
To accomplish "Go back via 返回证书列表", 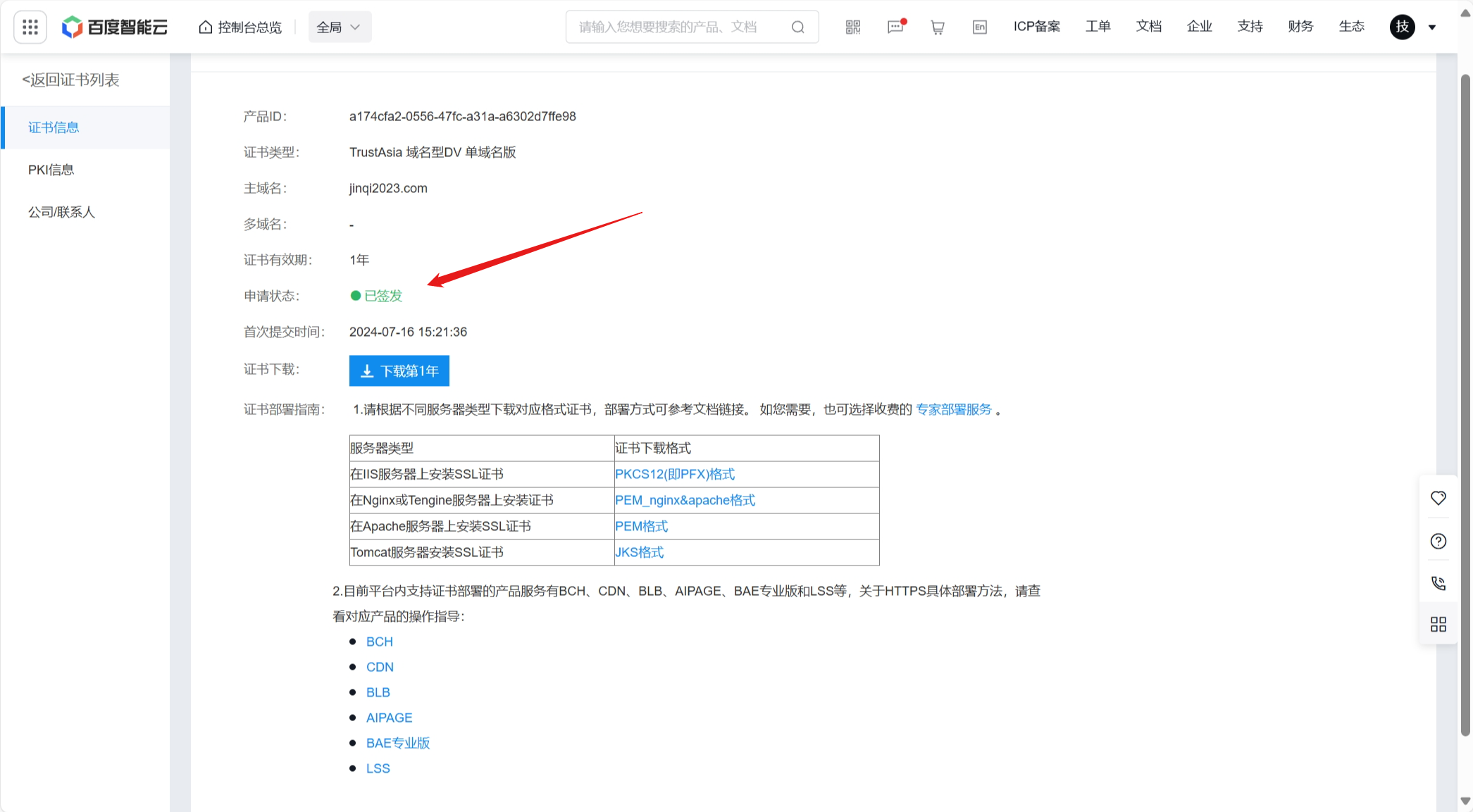I will click(x=70, y=80).
